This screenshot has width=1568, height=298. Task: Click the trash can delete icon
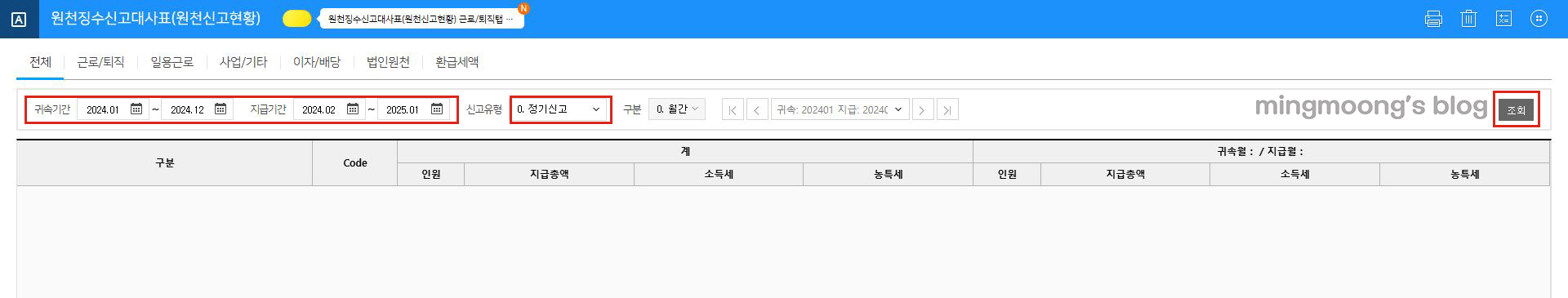tap(1468, 19)
